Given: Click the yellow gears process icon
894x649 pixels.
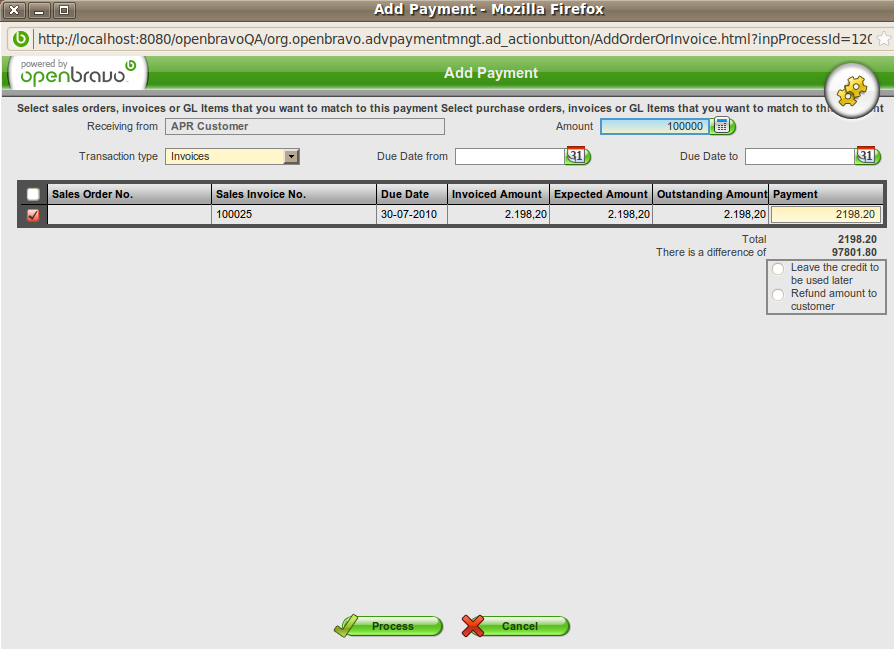Looking at the screenshot, I should [x=852, y=91].
